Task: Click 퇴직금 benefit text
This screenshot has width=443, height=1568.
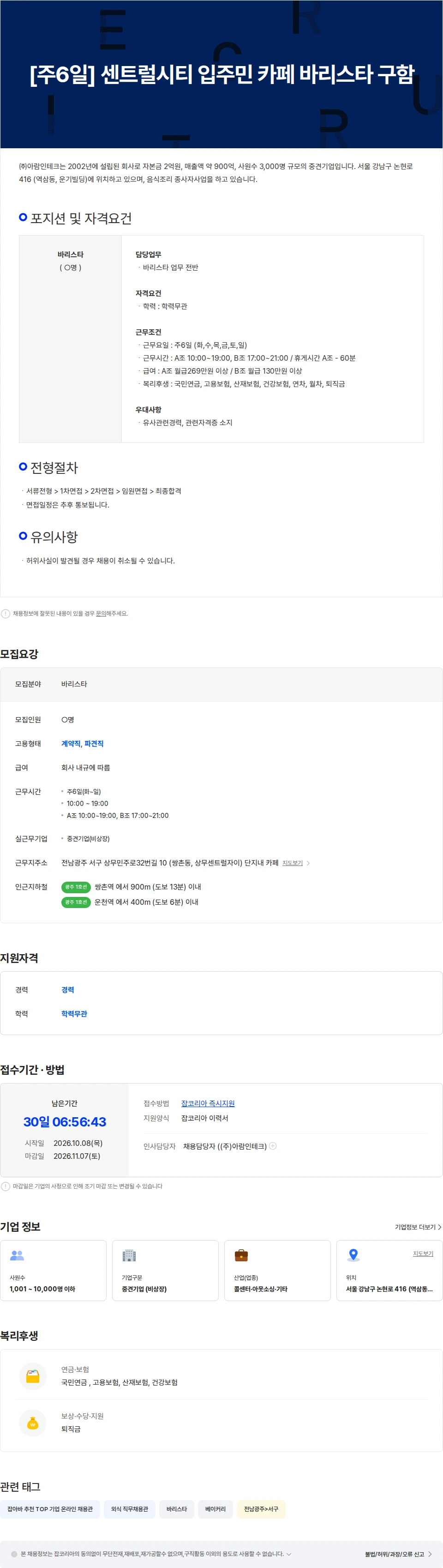Action: coord(71,1429)
